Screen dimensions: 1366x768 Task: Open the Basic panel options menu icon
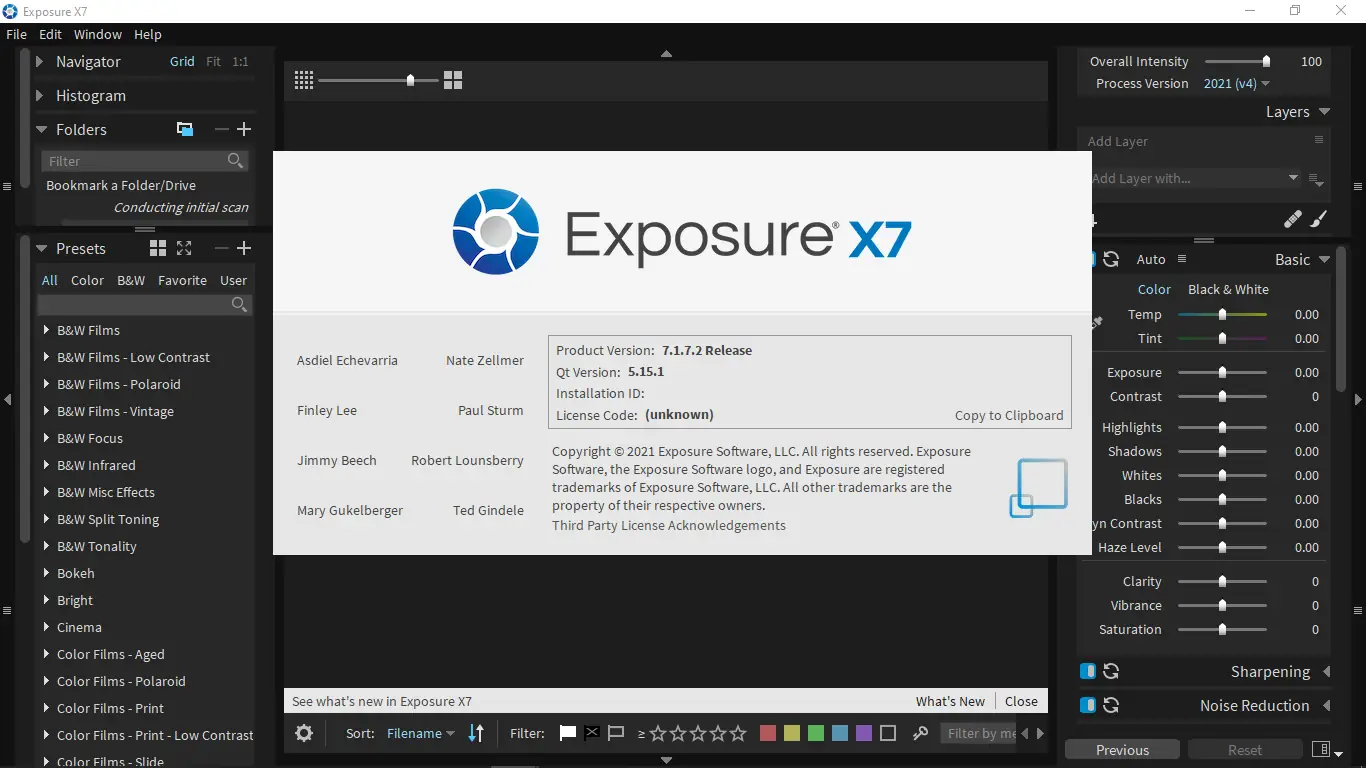coord(1182,259)
